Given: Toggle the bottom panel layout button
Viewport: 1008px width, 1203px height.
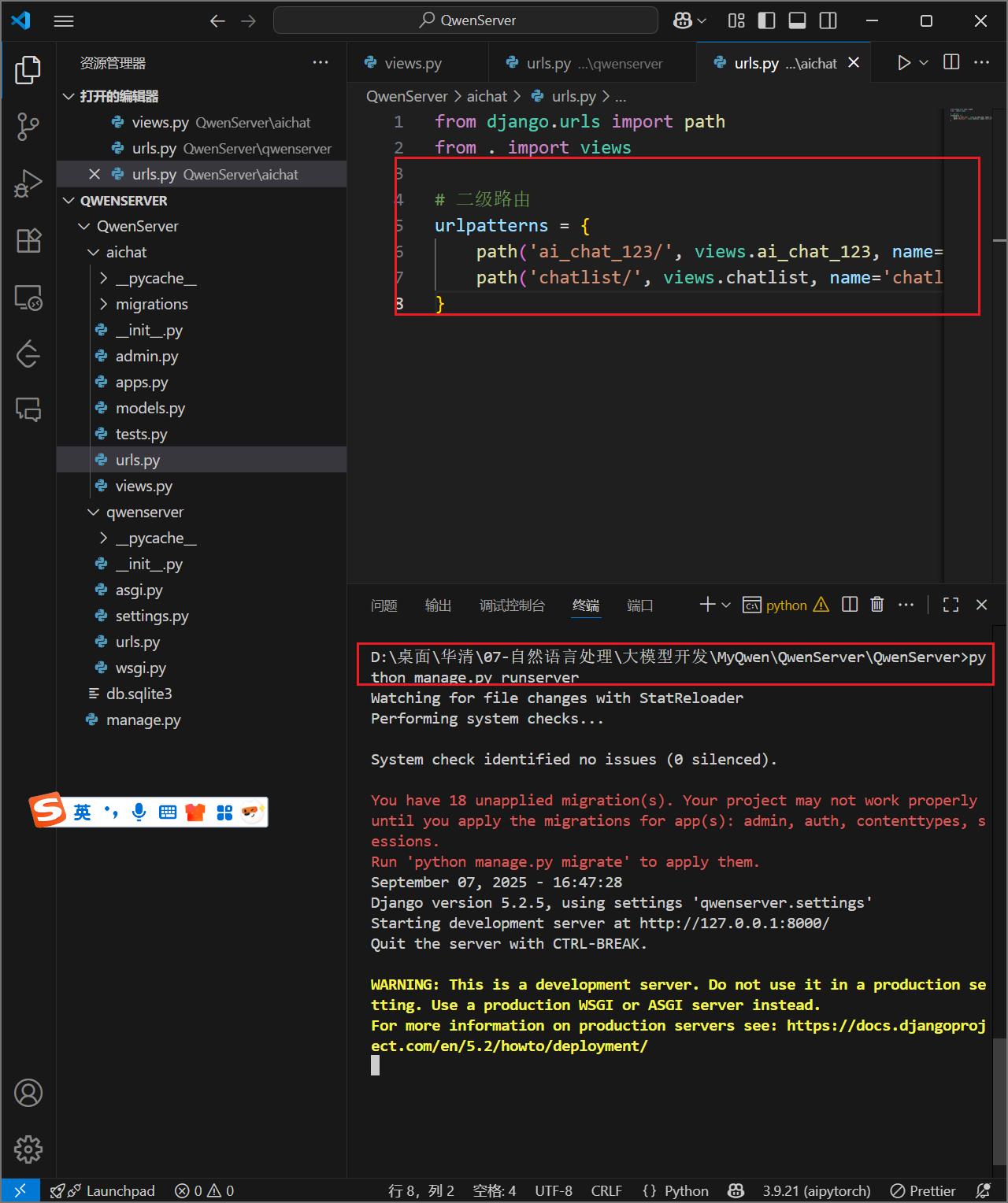Looking at the screenshot, I should click(x=797, y=20).
